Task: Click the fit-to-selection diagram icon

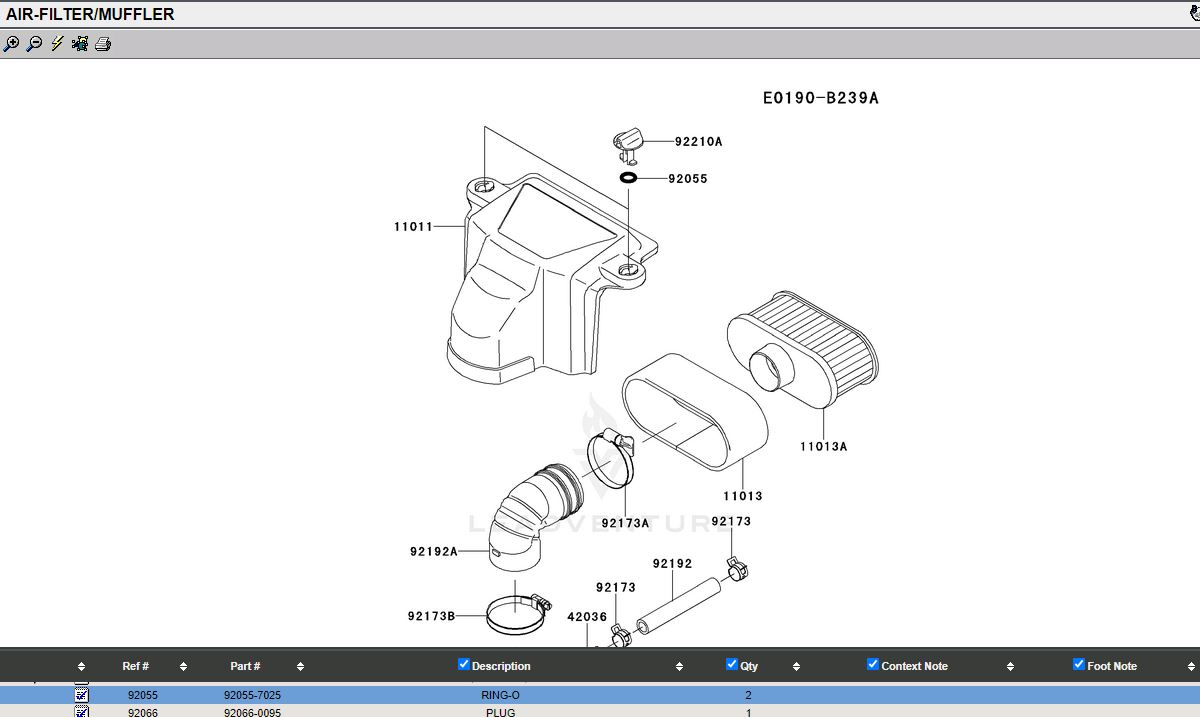Action: [80, 44]
